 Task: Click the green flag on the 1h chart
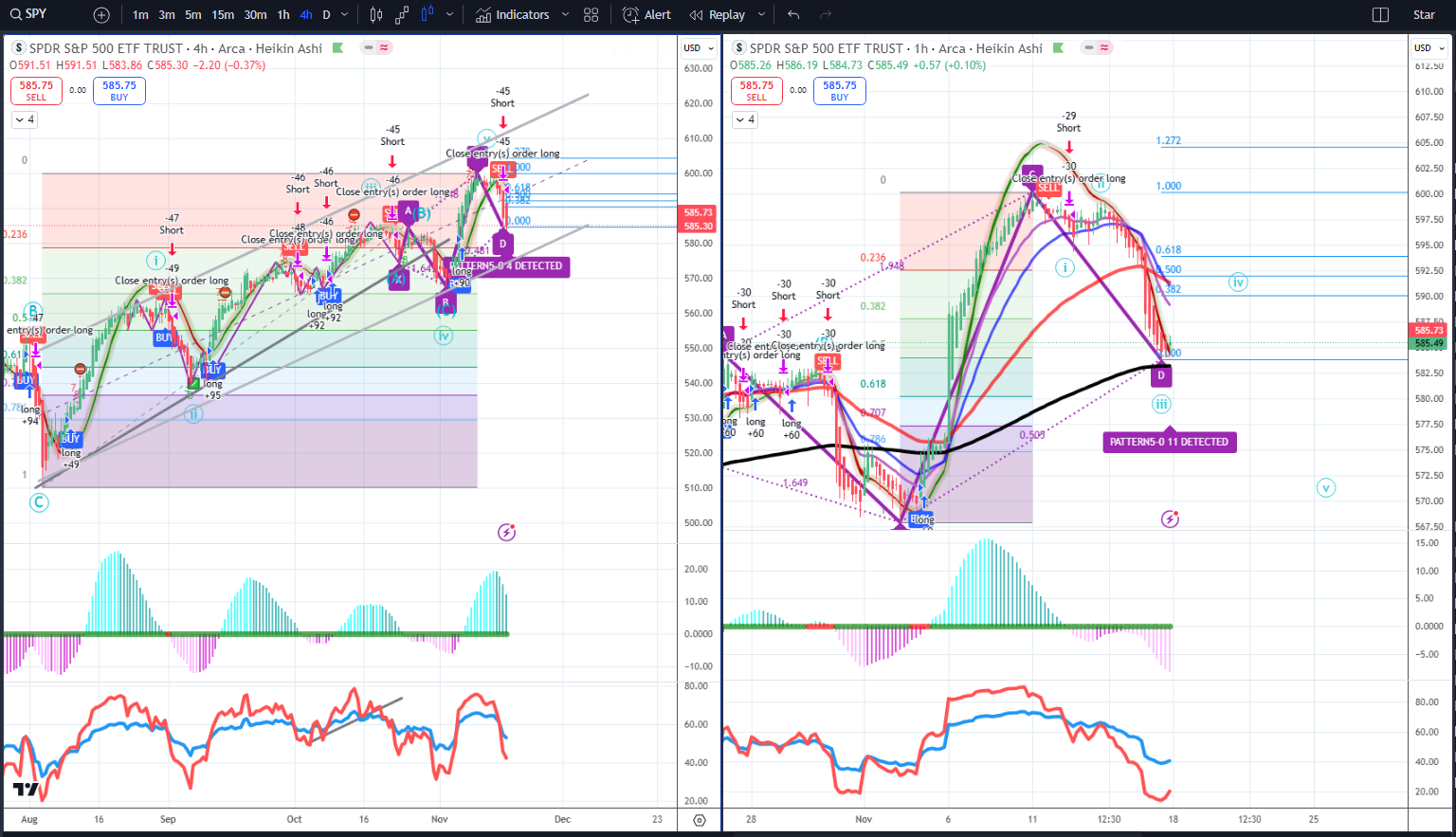1058,48
